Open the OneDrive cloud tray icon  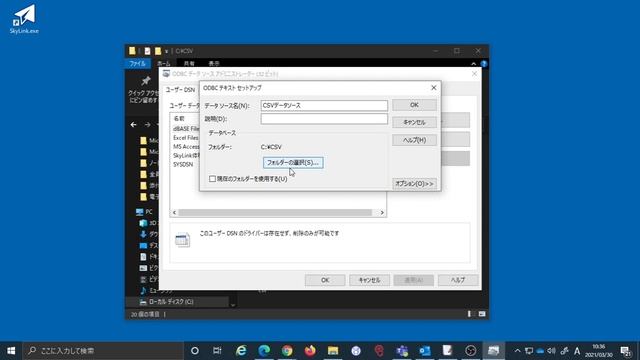(540, 351)
